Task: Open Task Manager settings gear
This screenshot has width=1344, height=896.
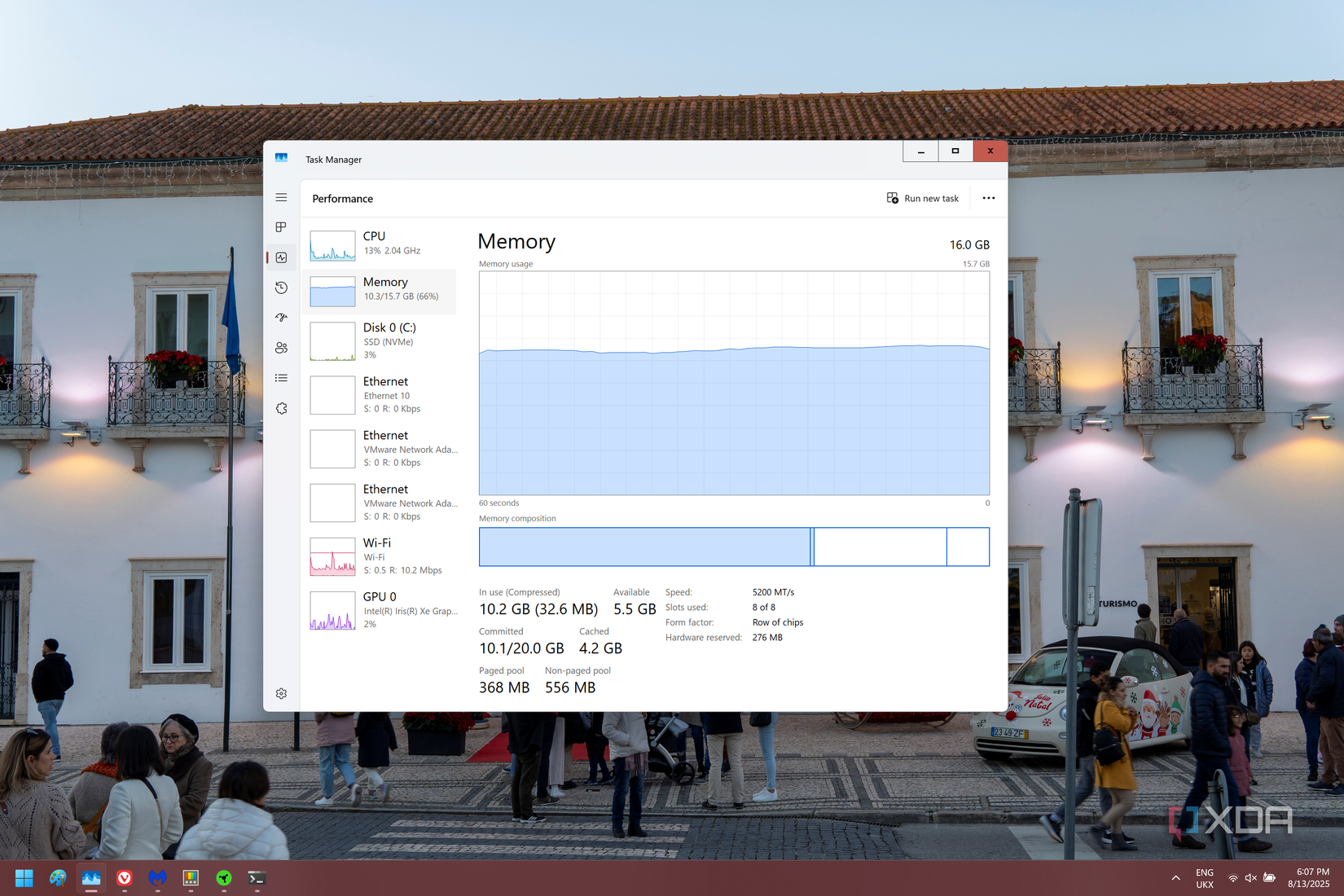Action: pos(281,693)
